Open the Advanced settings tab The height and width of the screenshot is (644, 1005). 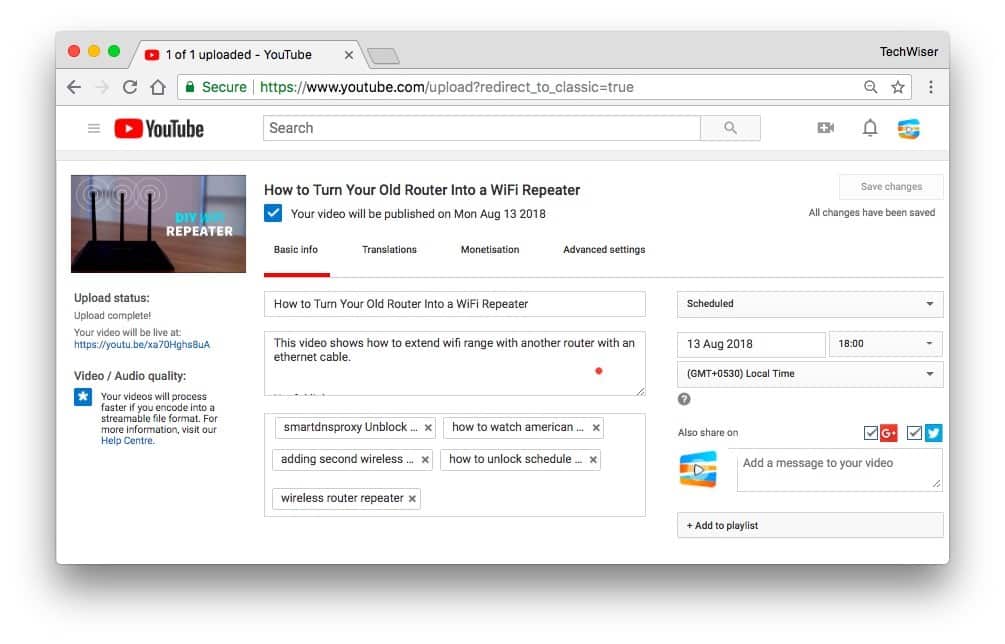click(604, 249)
